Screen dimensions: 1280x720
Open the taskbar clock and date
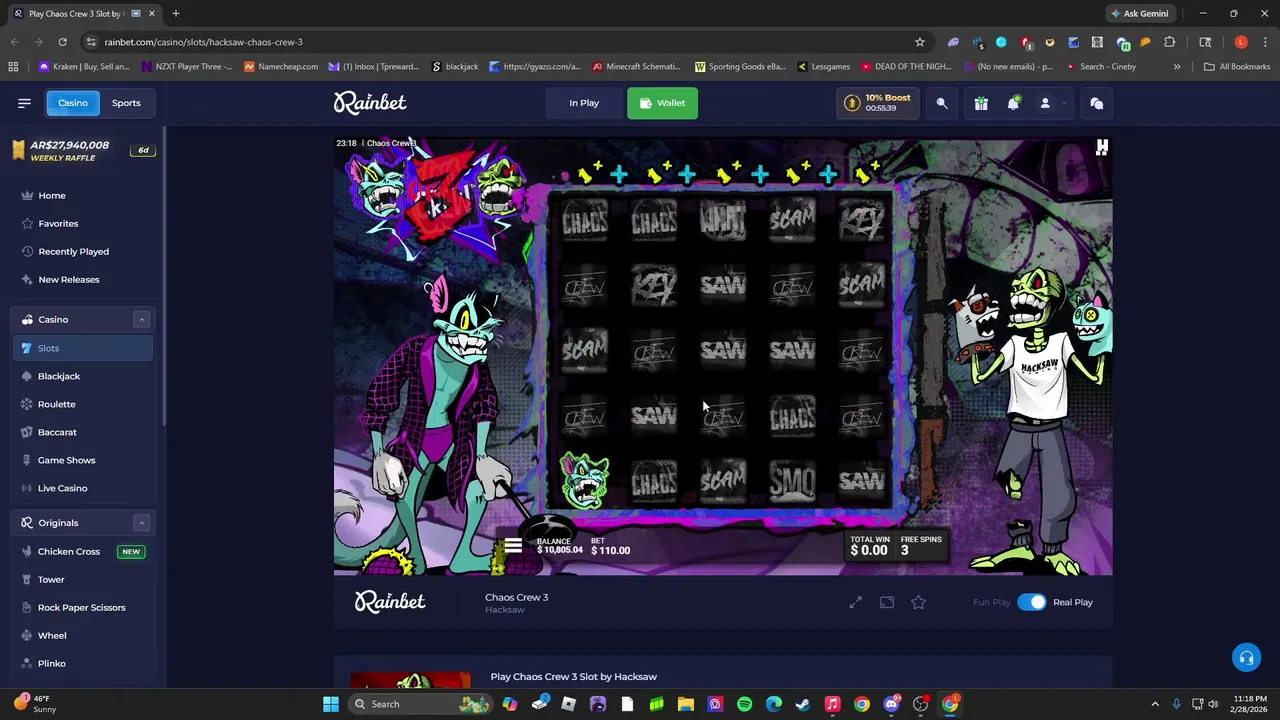pos(1250,704)
